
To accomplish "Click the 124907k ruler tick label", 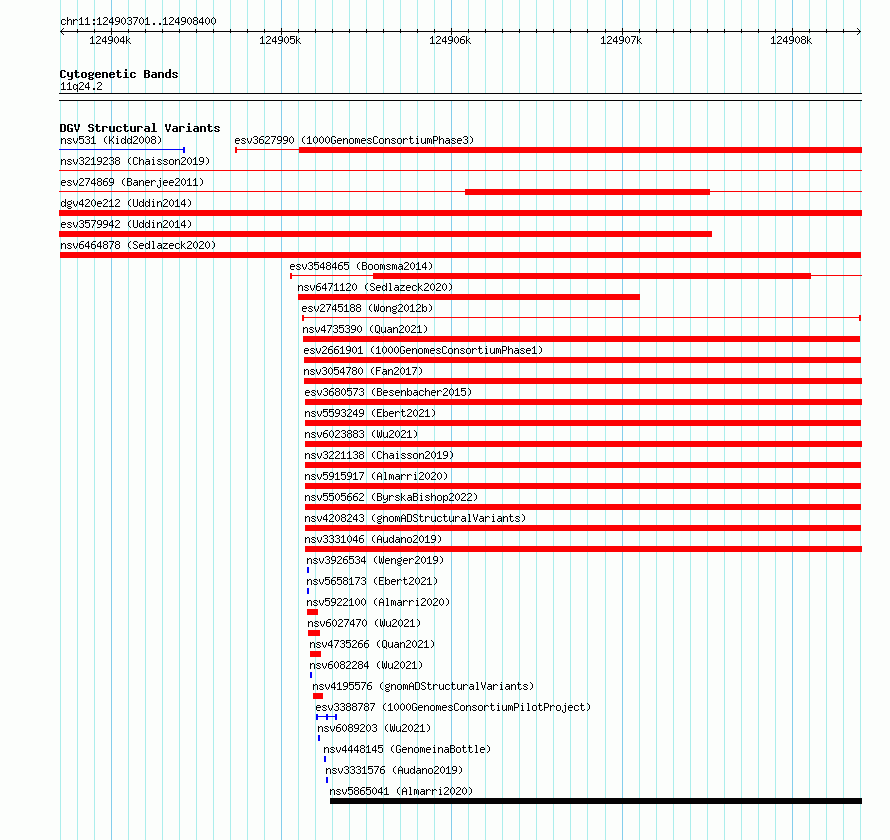I will [x=621, y=40].
